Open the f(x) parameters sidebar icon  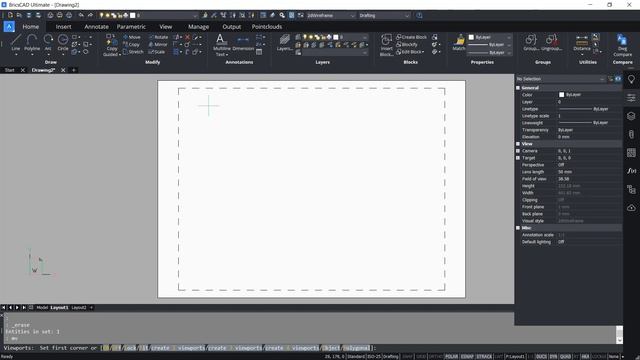(631, 171)
